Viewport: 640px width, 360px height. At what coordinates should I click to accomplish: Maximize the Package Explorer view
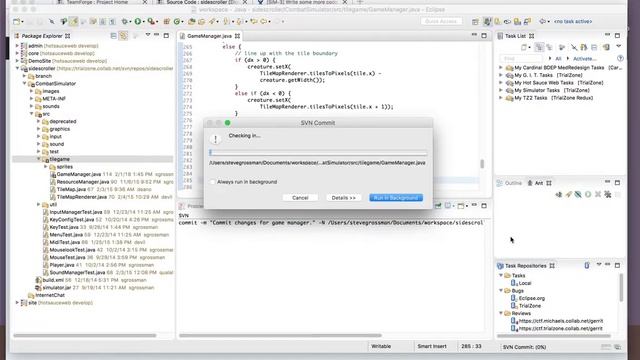(166, 36)
